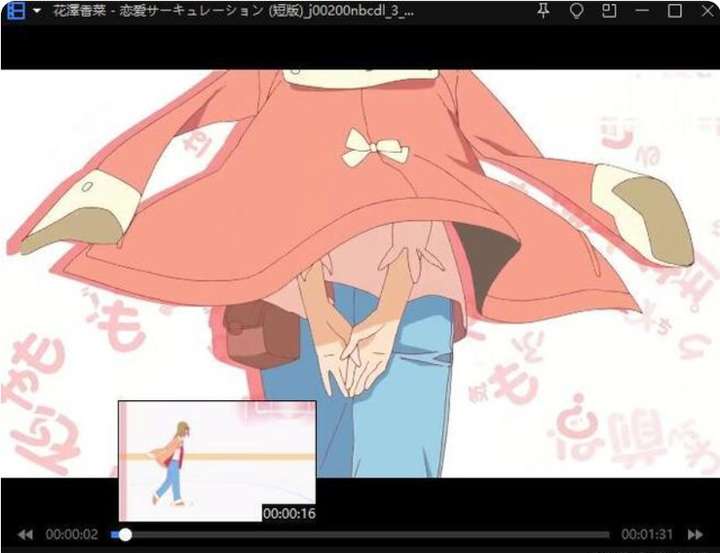Pin the player window on top
720x553 pixels.
543,11
